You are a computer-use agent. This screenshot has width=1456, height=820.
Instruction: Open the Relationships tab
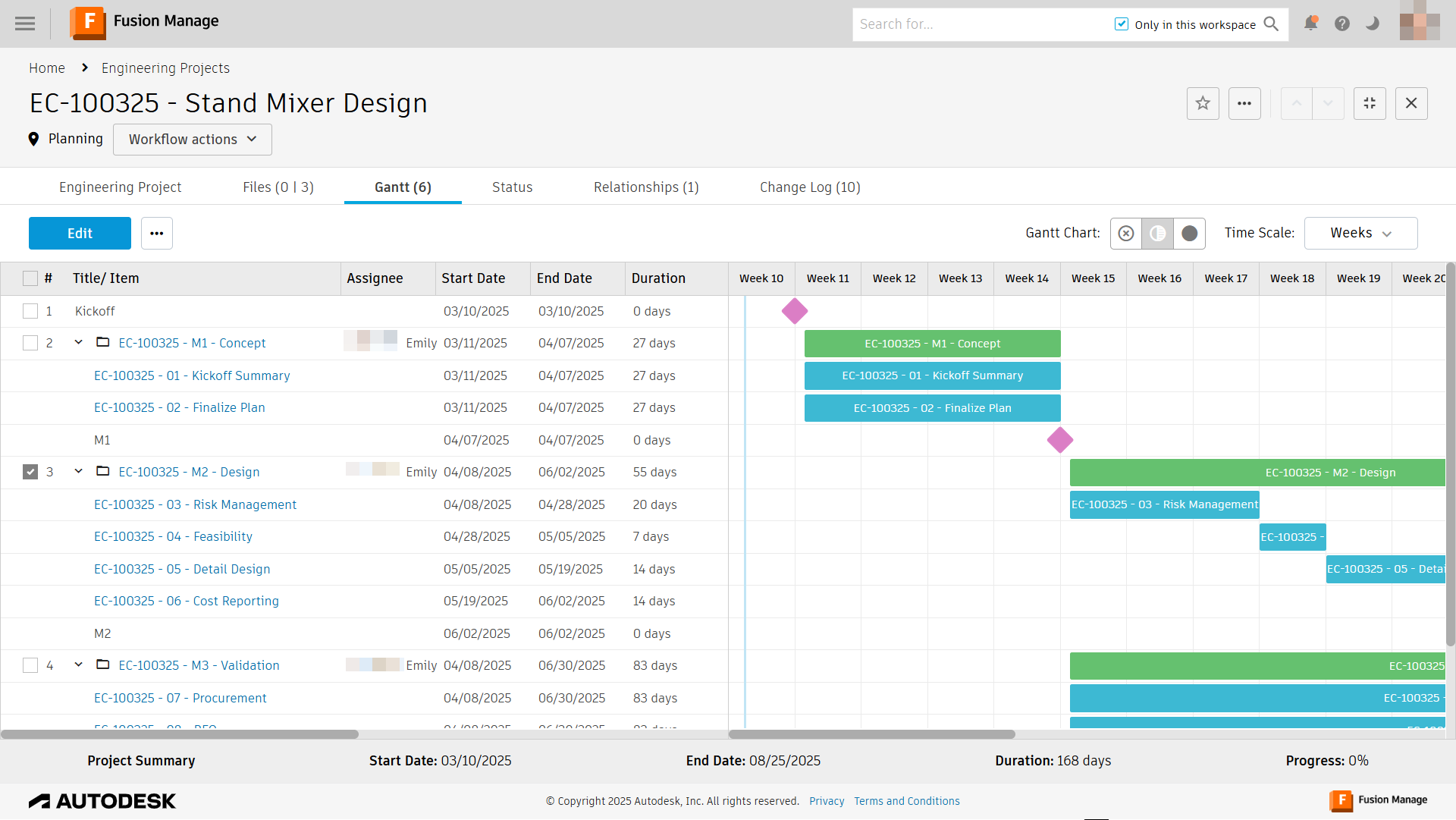(x=646, y=187)
